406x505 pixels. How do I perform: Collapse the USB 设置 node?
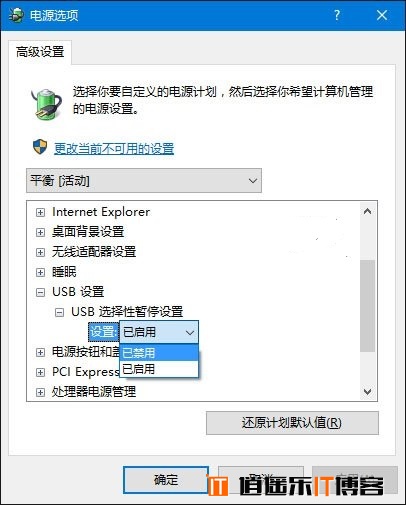[x=40, y=293]
